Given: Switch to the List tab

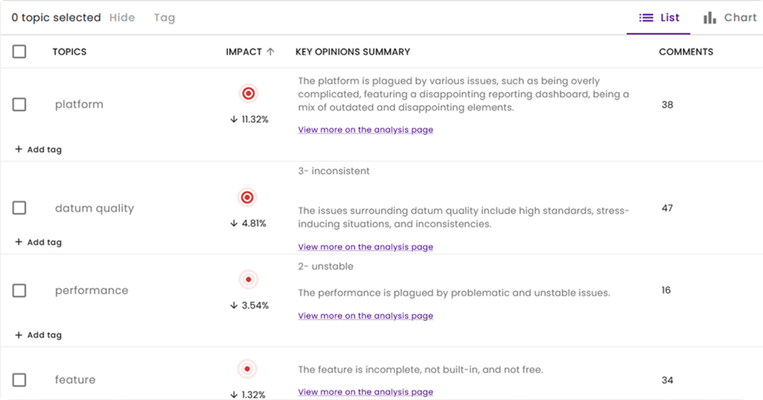Looking at the screenshot, I should 659,18.
